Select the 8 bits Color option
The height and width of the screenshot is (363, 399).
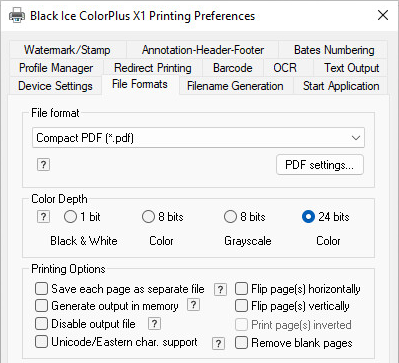click(x=148, y=217)
